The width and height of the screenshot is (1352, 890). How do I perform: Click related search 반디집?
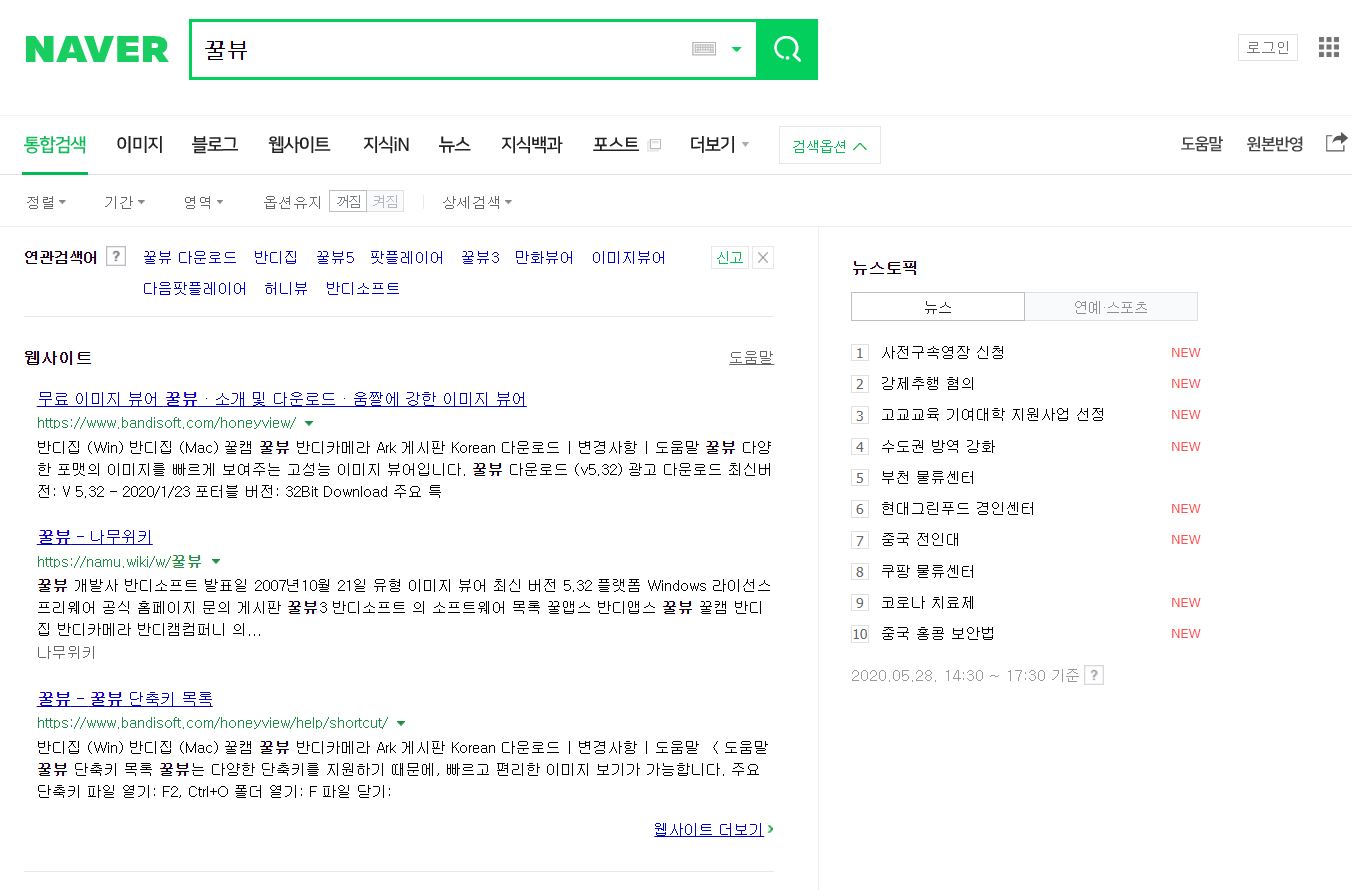(x=276, y=257)
